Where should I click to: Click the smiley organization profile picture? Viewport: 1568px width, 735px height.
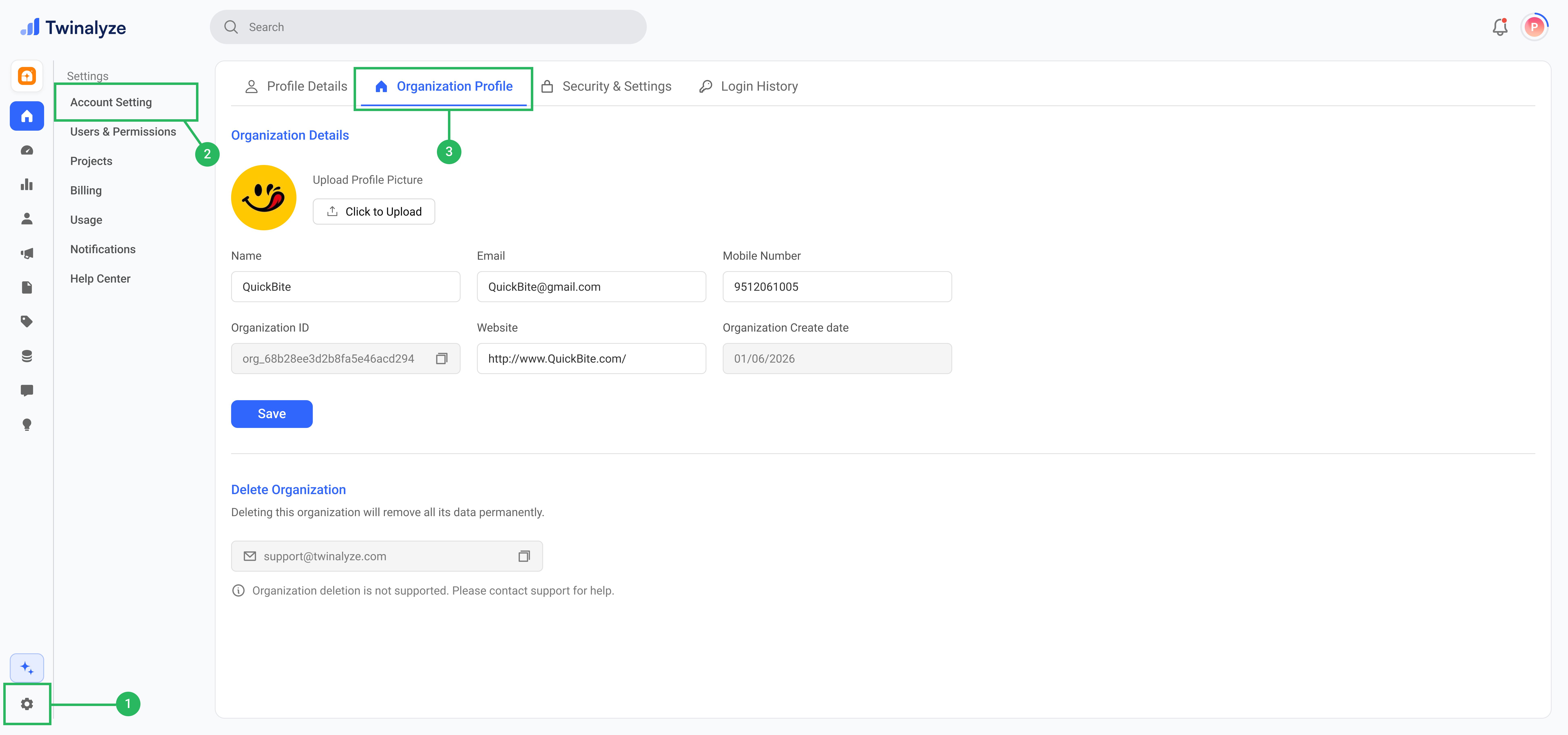pos(264,198)
